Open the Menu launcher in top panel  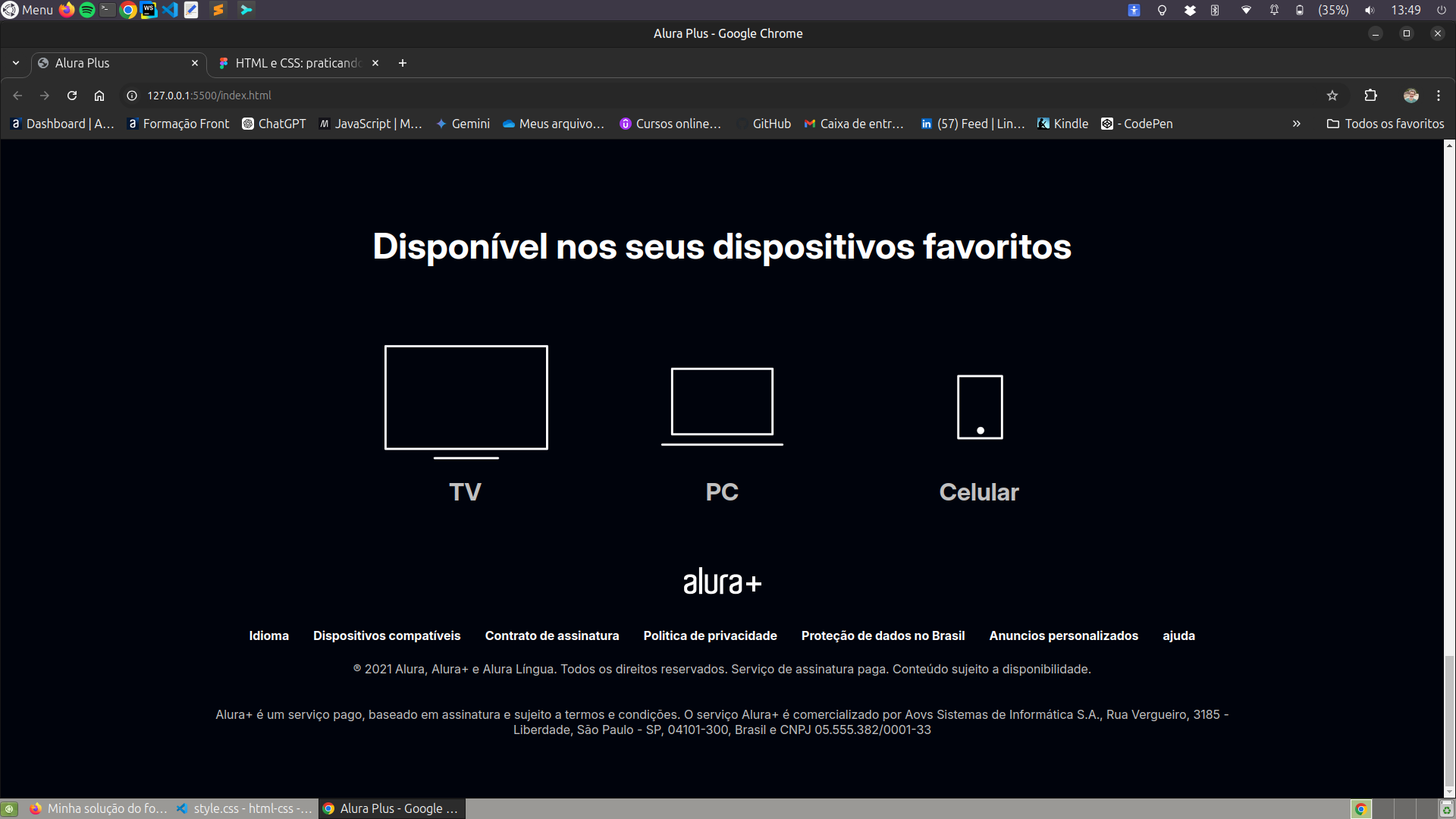coord(28,10)
